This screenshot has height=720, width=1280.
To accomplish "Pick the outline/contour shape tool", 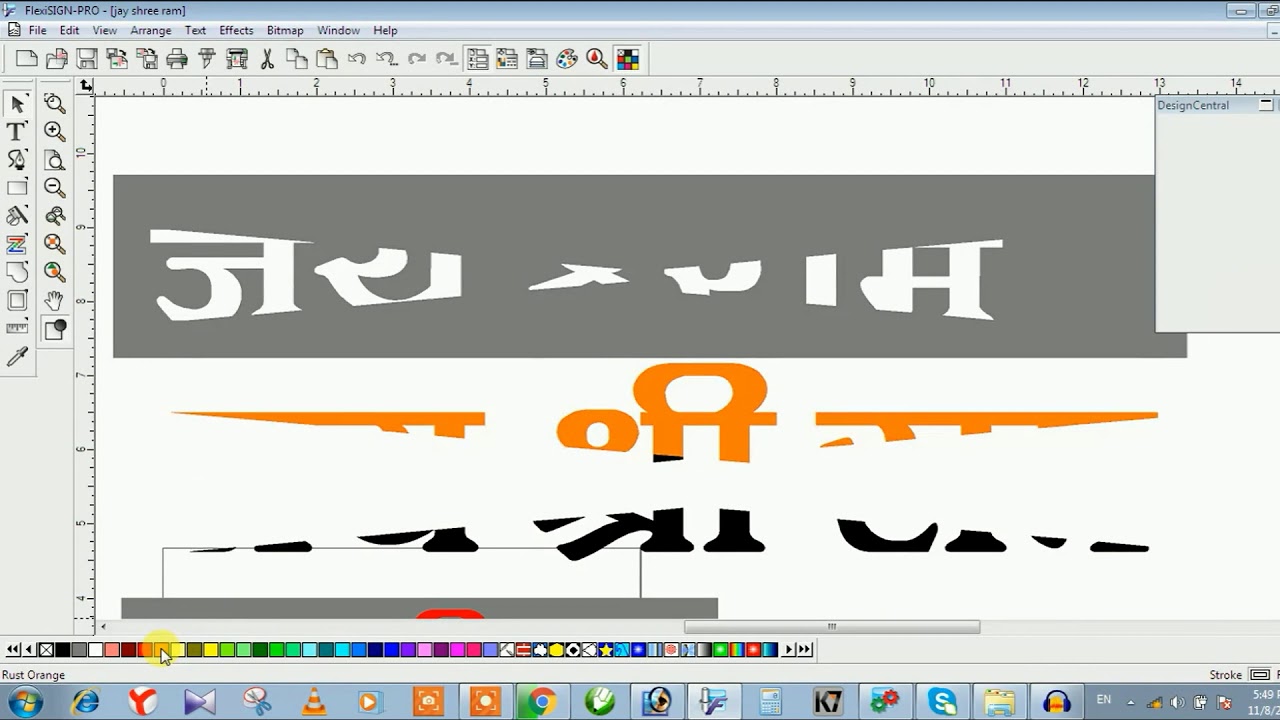I will coord(17,272).
